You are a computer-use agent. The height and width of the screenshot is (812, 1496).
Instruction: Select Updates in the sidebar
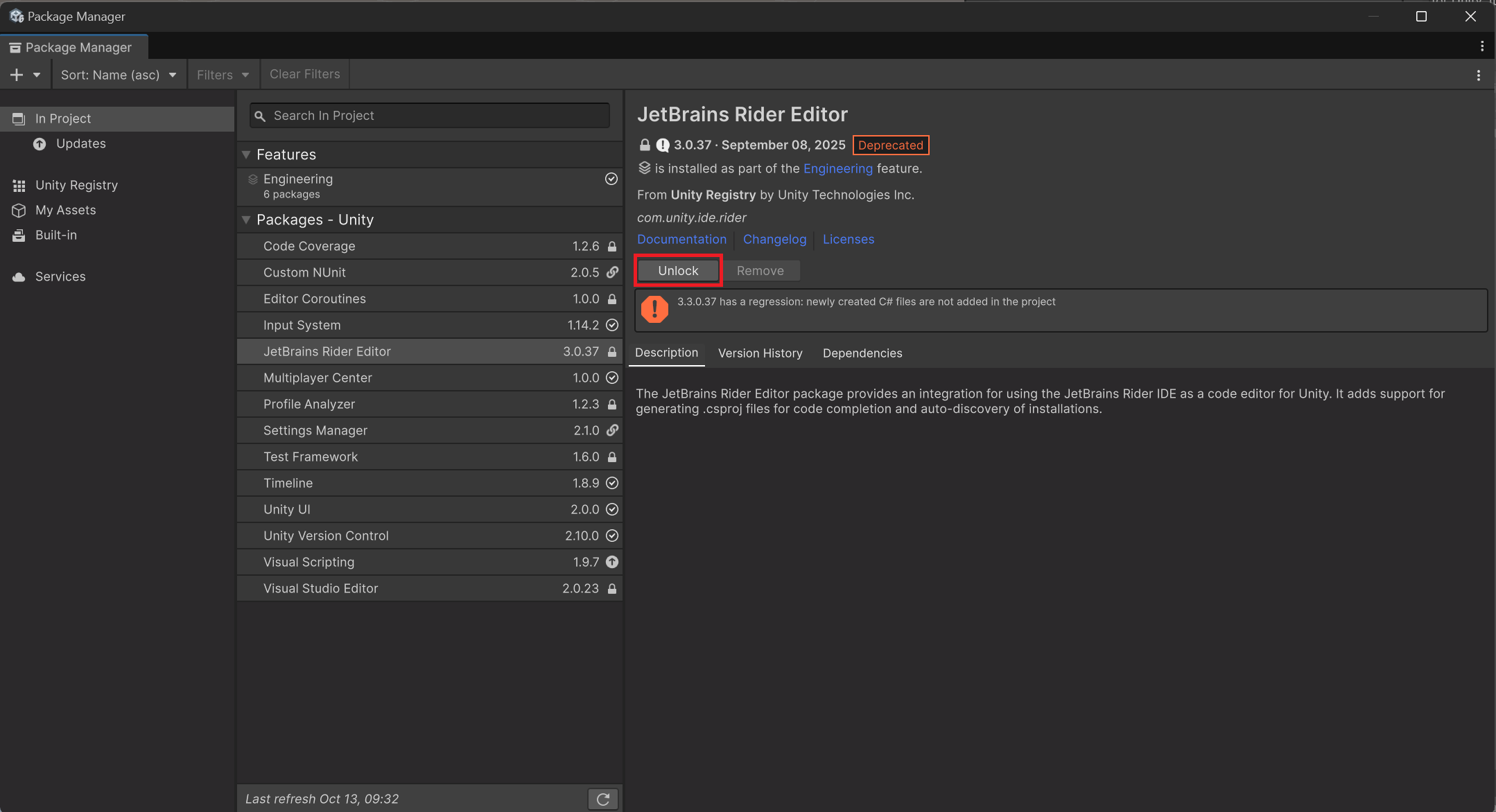[80, 143]
